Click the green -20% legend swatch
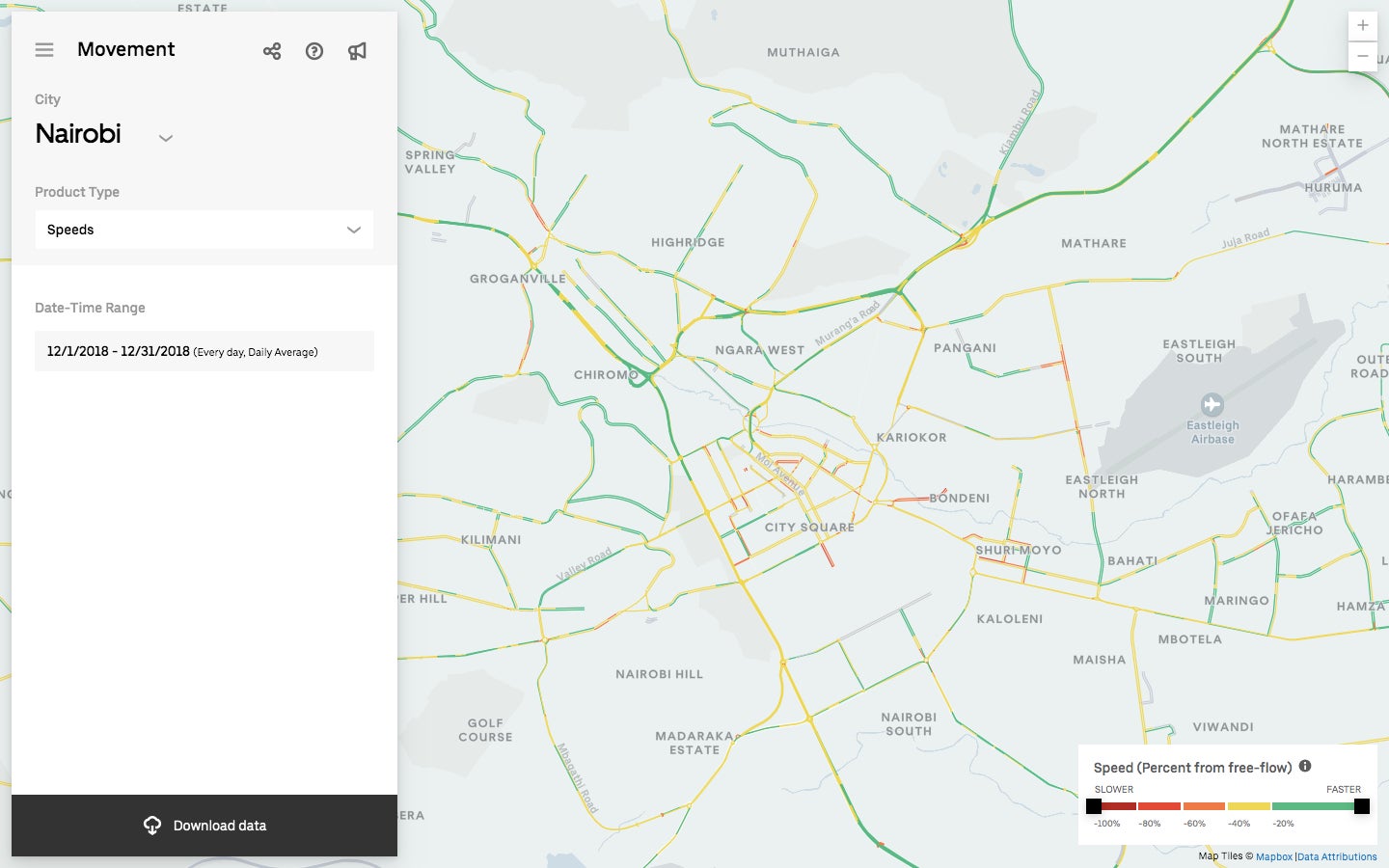This screenshot has width=1389, height=868. tap(1315, 806)
